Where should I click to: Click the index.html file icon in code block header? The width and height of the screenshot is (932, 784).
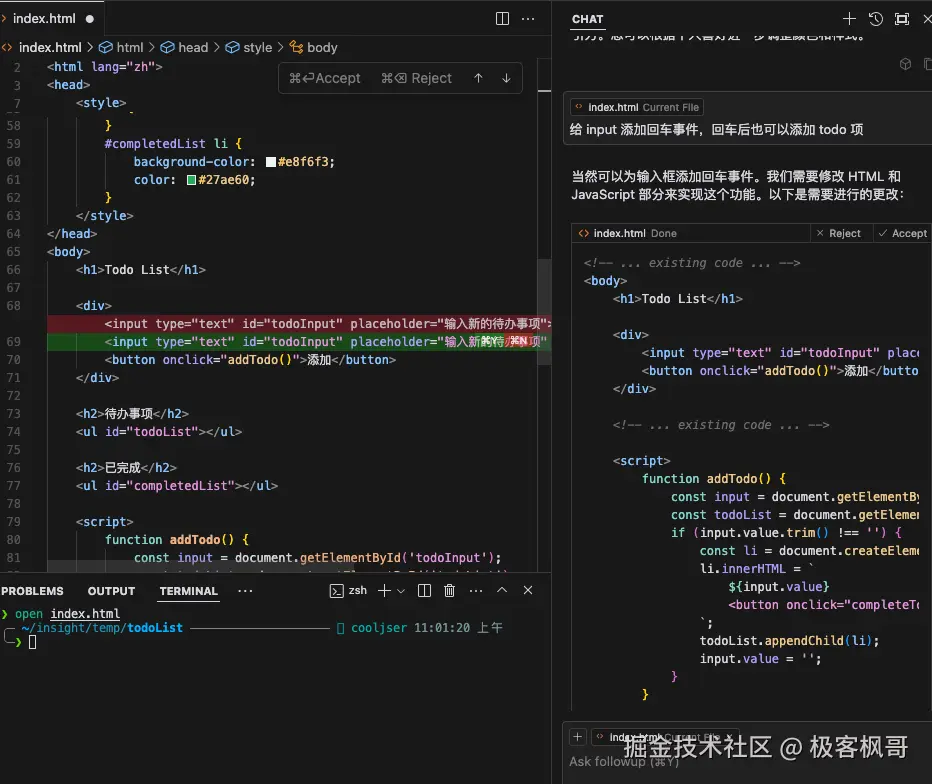pyautogui.click(x=584, y=233)
